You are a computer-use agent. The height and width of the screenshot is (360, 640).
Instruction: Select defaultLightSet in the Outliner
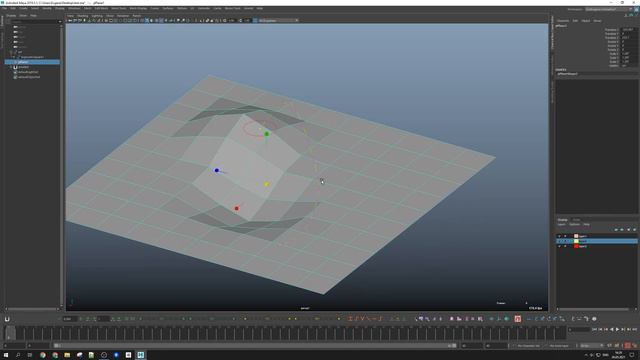tap(28, 72)
